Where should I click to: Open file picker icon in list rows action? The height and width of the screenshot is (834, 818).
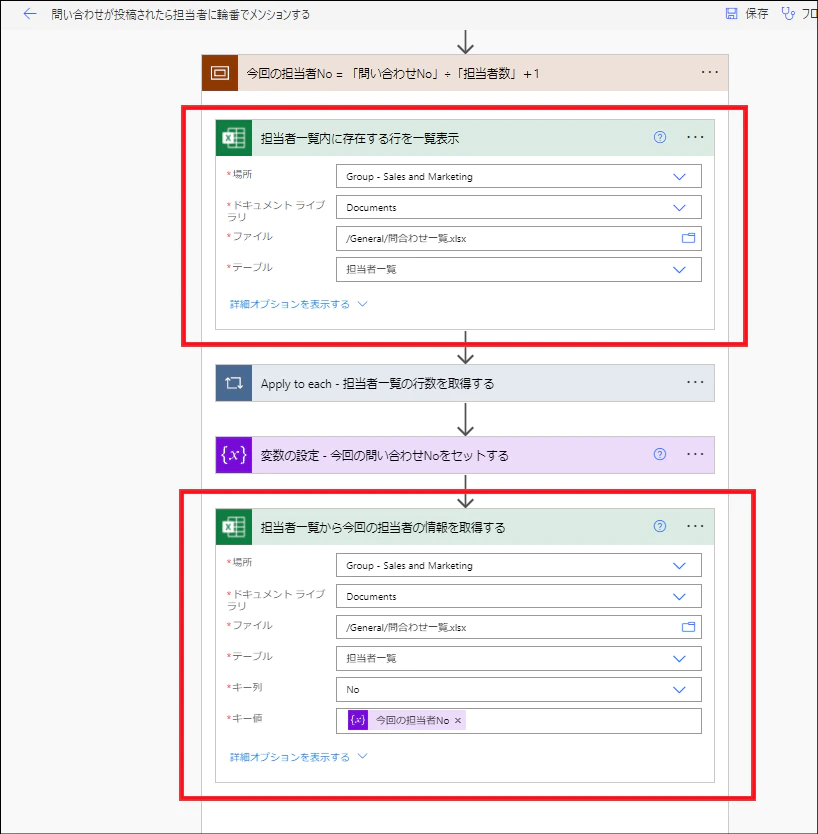(688, 238)
